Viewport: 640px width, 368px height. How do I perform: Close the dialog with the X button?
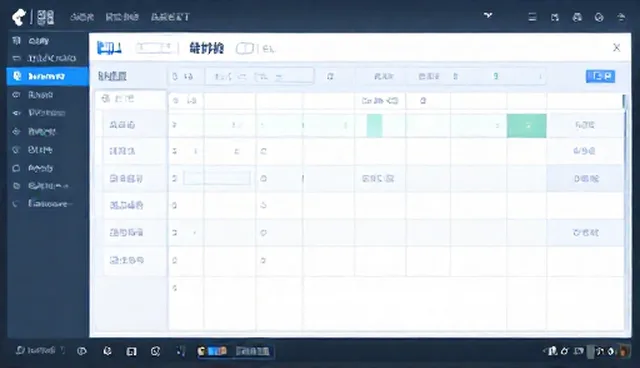[616, 48]
